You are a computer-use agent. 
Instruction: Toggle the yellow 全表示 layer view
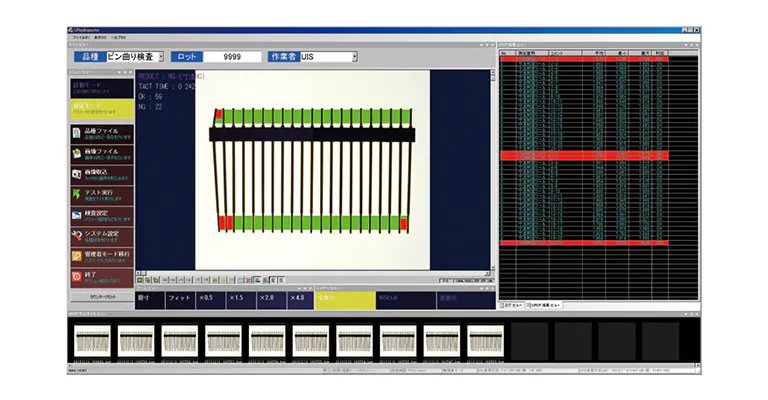[x=342, y=298]
